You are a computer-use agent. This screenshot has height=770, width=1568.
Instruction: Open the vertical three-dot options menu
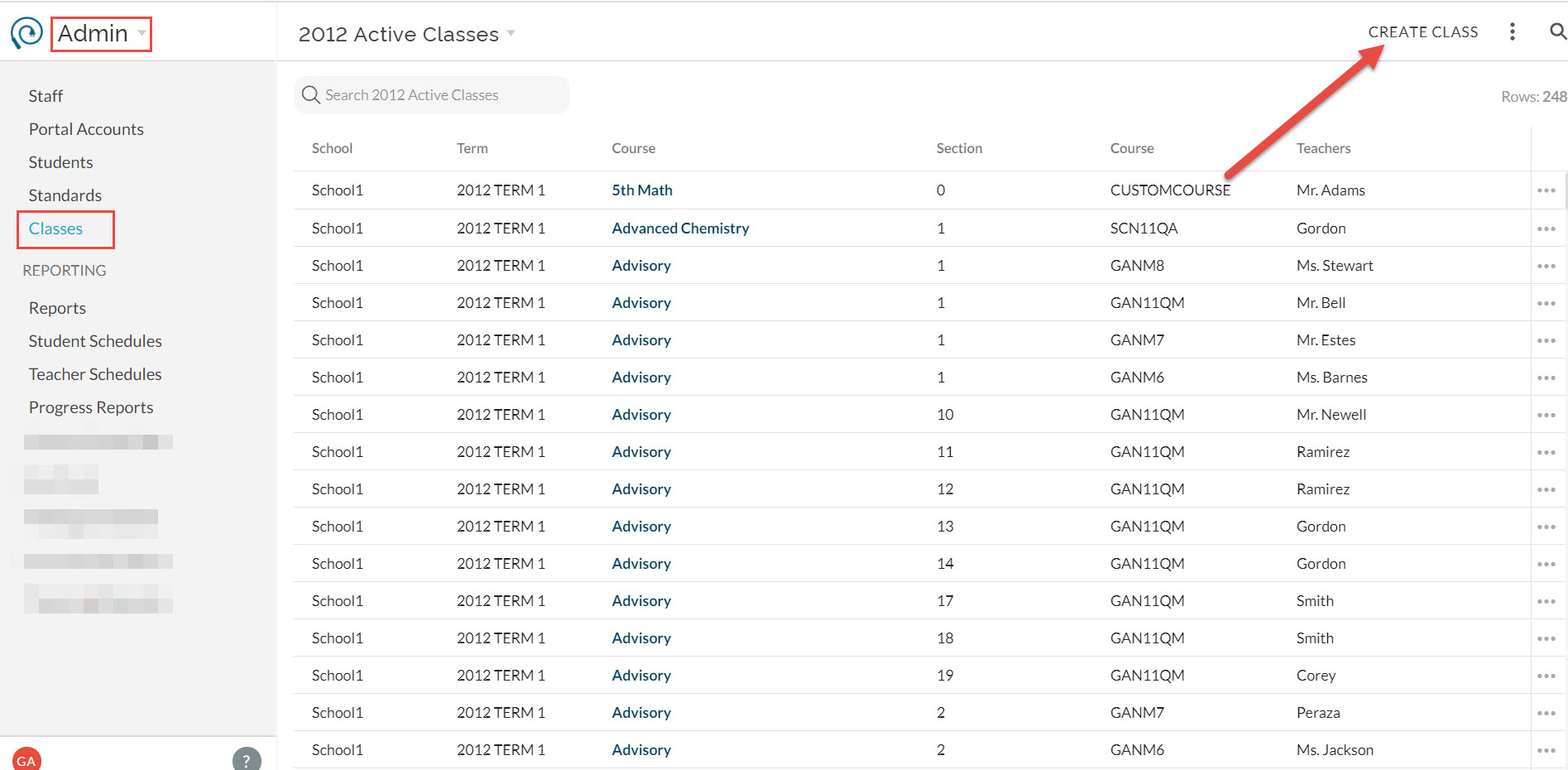(1512, 32)
